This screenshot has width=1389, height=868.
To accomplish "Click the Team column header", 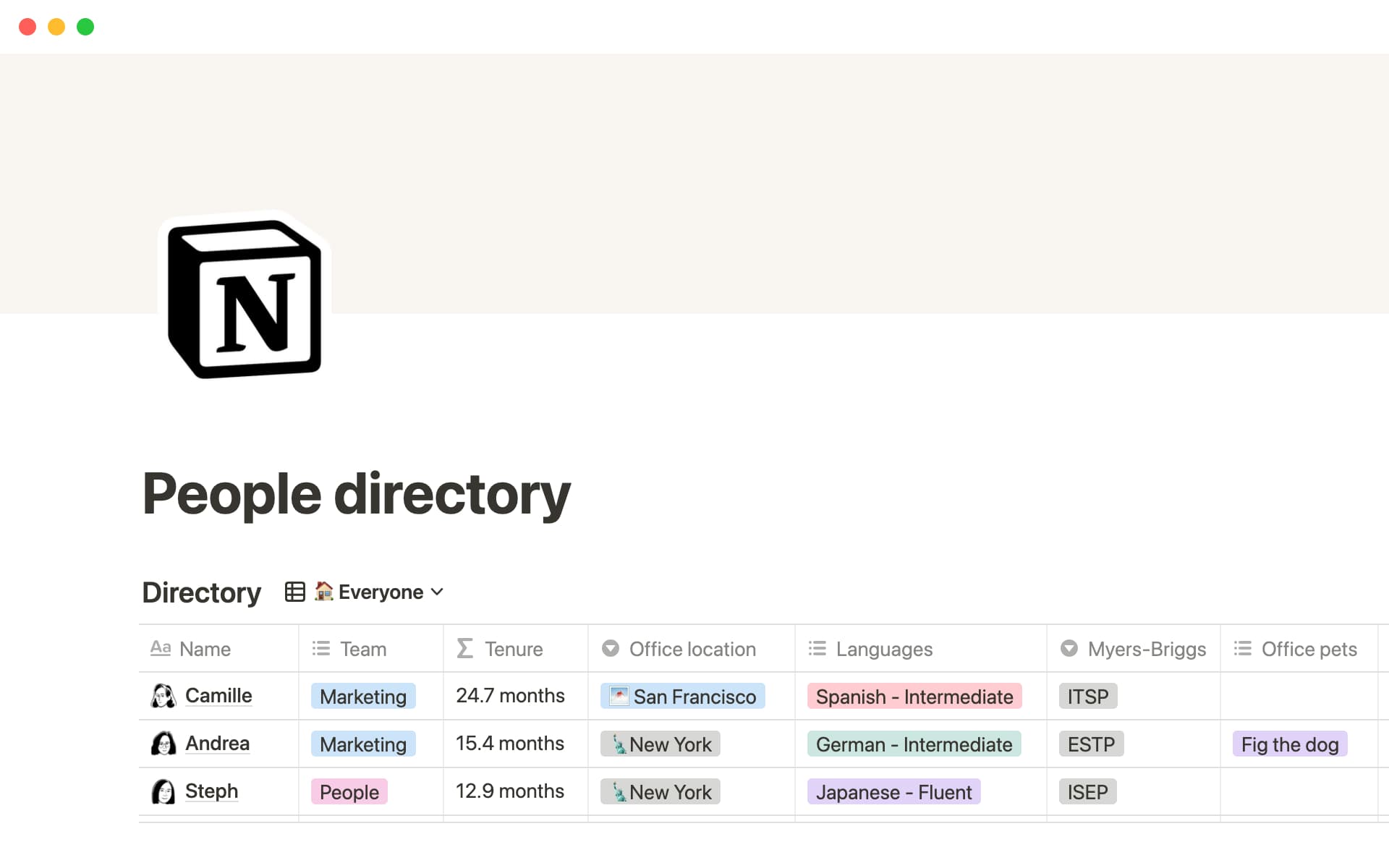I will pyautogui.click(x=362, y=649).
